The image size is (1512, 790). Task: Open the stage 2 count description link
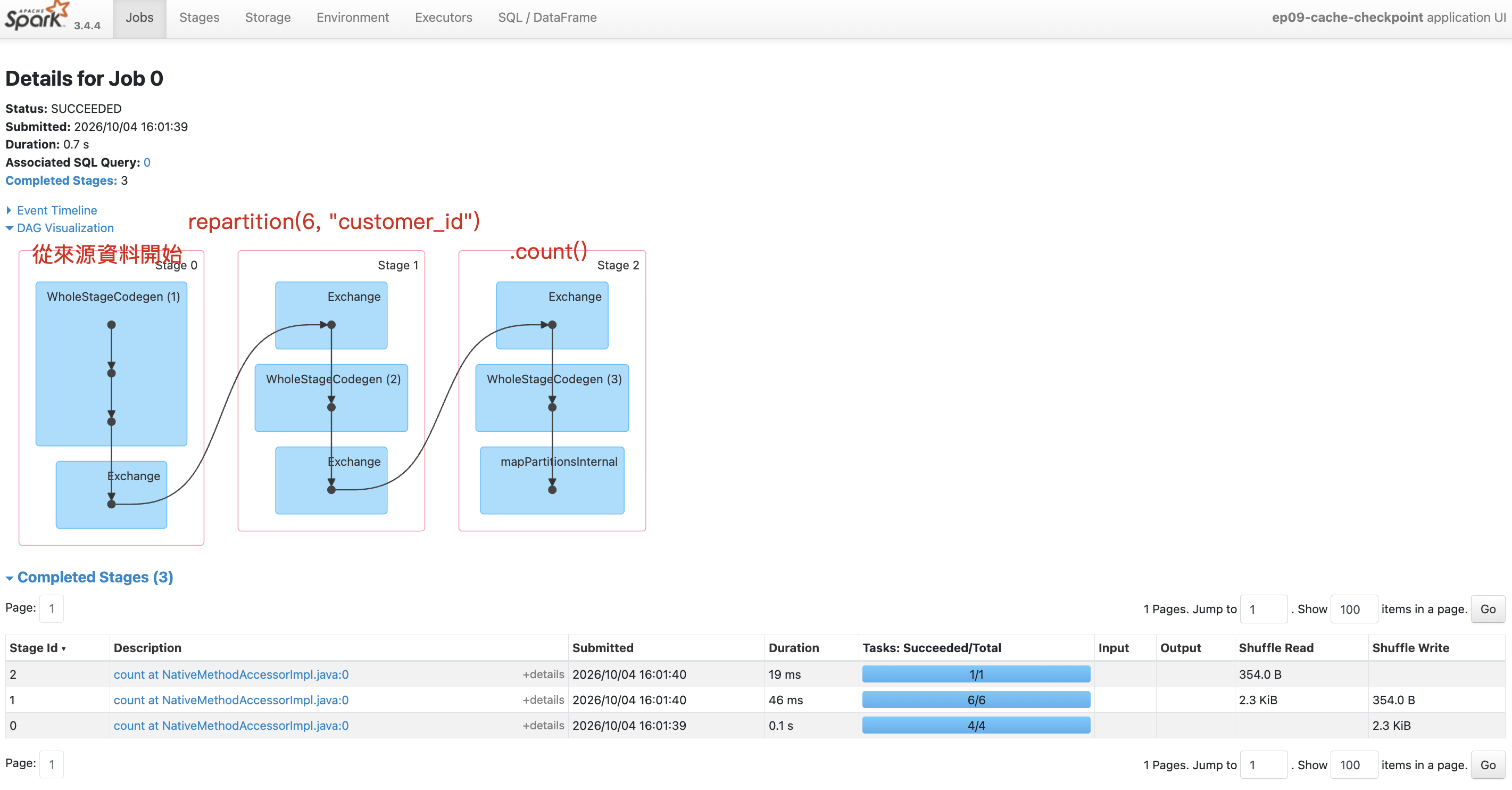(x=231, y=674)
